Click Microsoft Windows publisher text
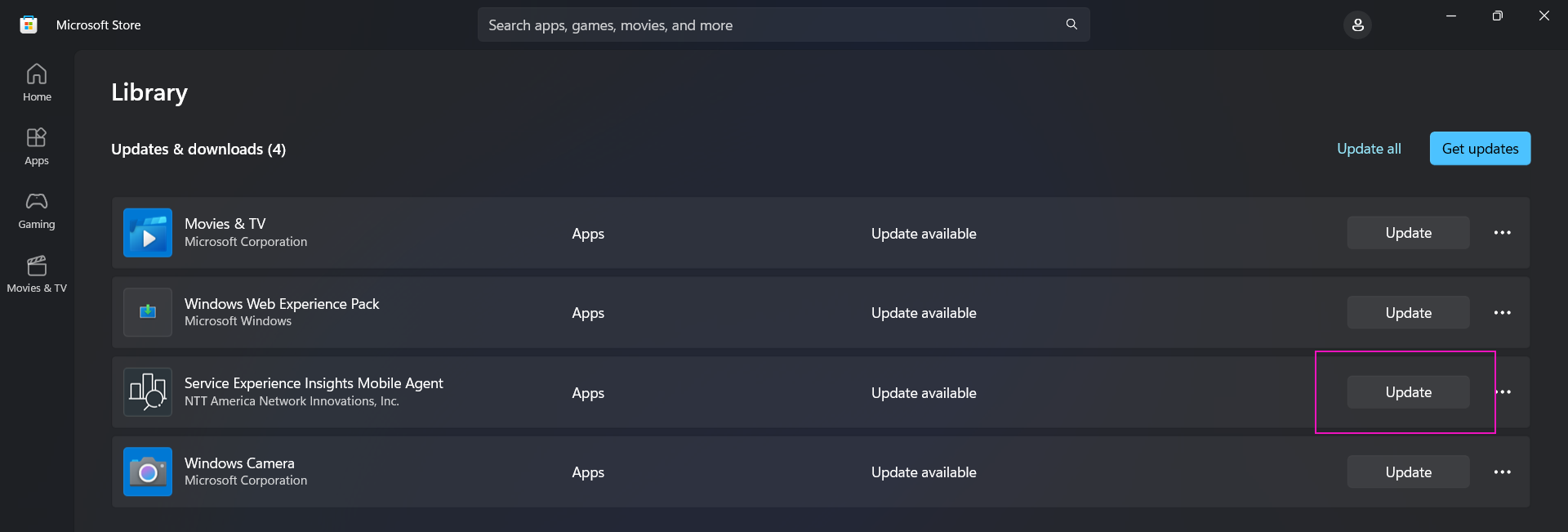Viewport: 1568px width, 532px height. pos(238,321)
